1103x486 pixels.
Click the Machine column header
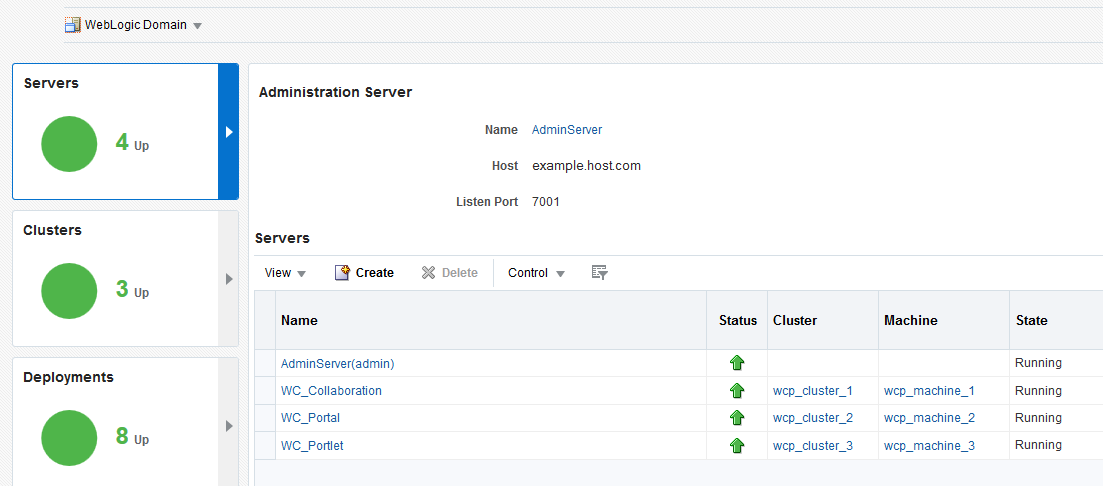point(944,320)
